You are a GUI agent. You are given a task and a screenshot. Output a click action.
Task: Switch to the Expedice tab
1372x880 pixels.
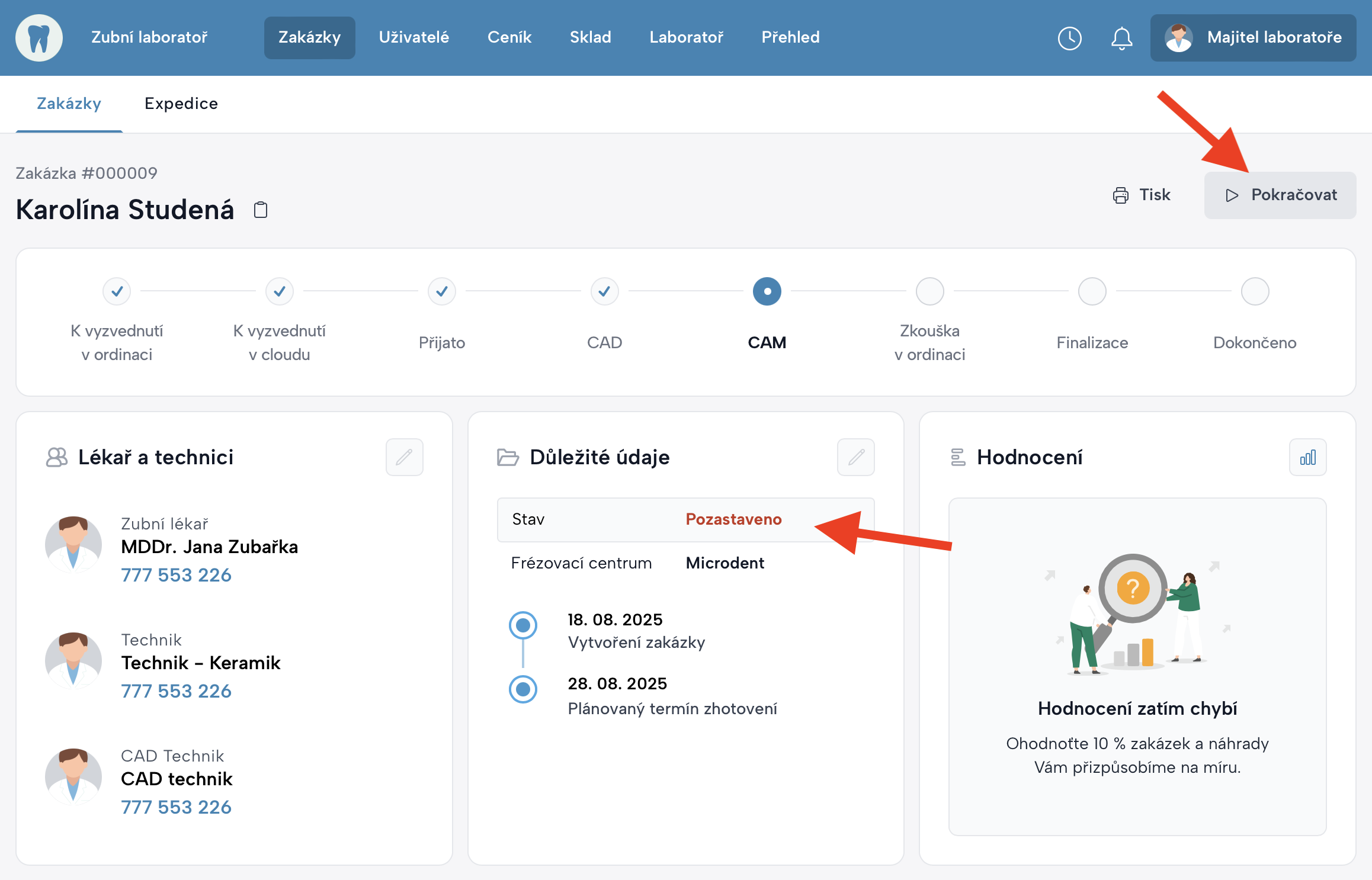click(x=181, y=104)
